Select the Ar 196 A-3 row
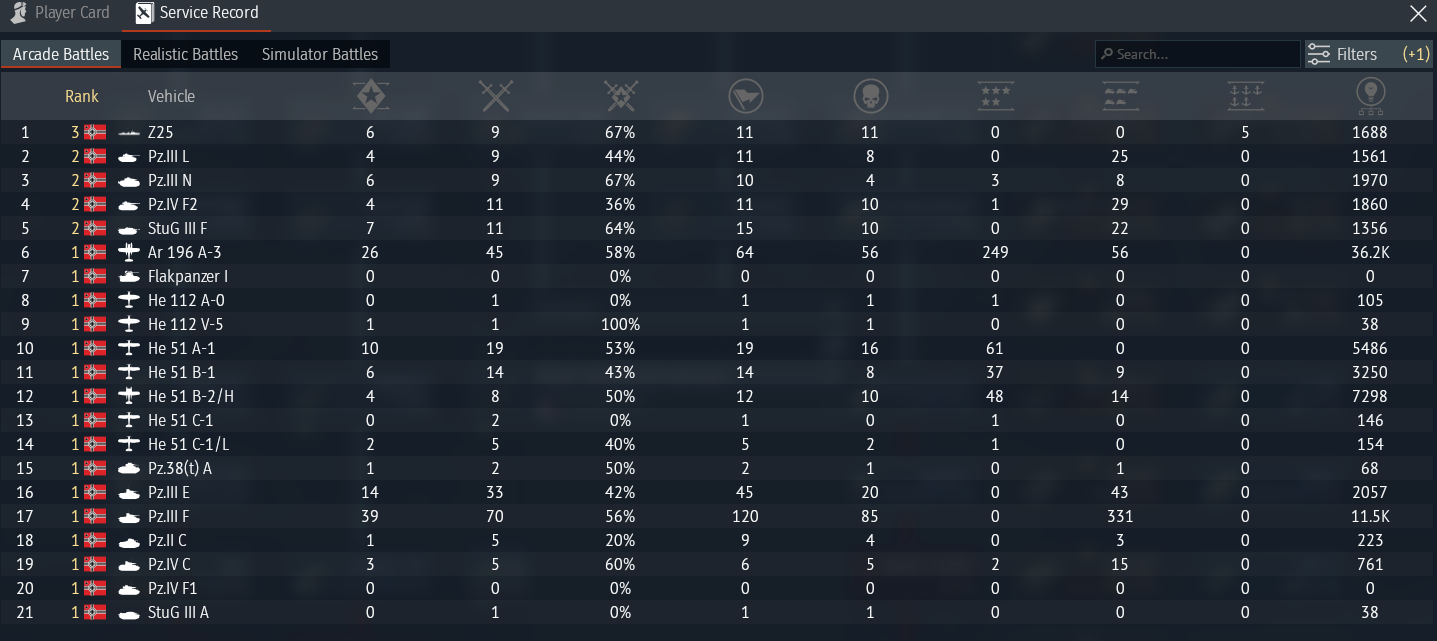 tap(718, 252)
